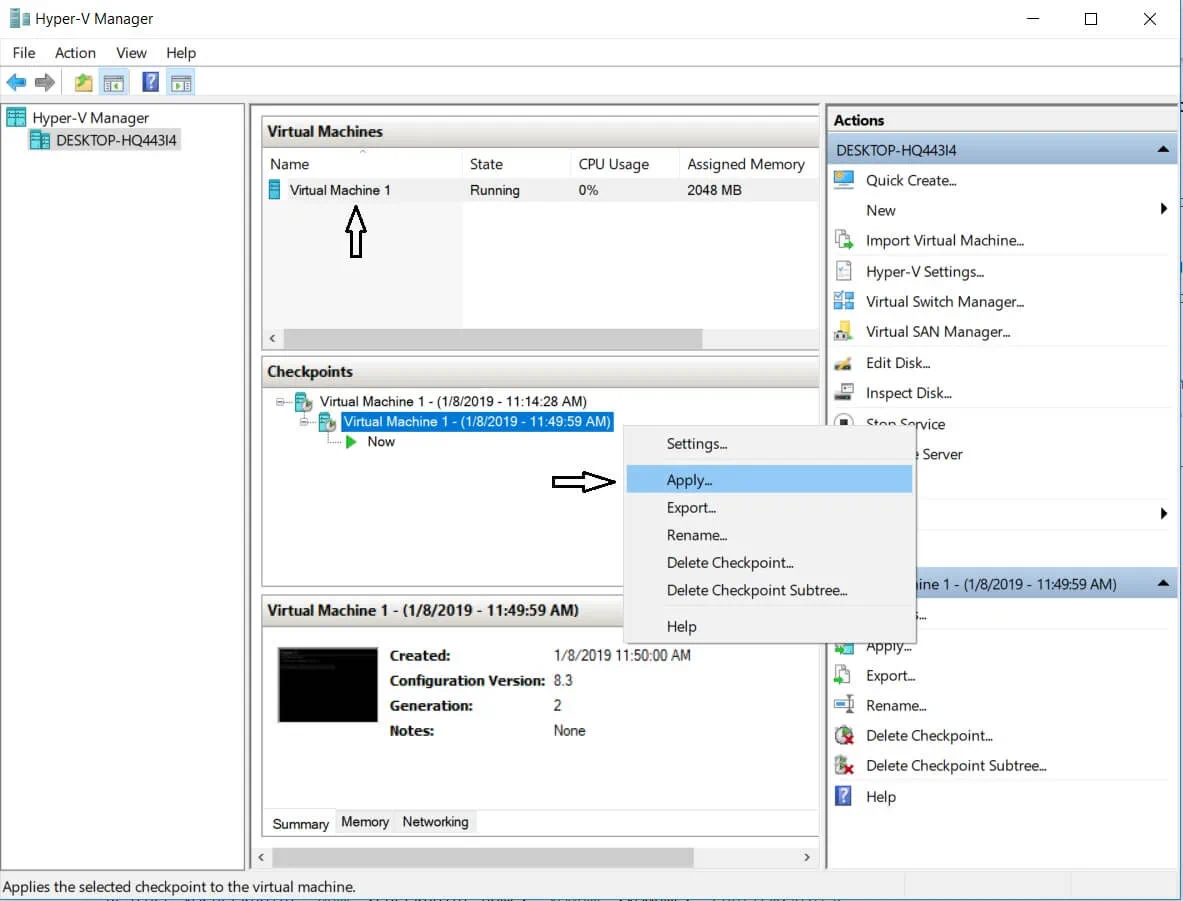The image size is (1183, 901).
Task: Click the Quick Create icon in Actions
Action: click(x=844, y=180)
